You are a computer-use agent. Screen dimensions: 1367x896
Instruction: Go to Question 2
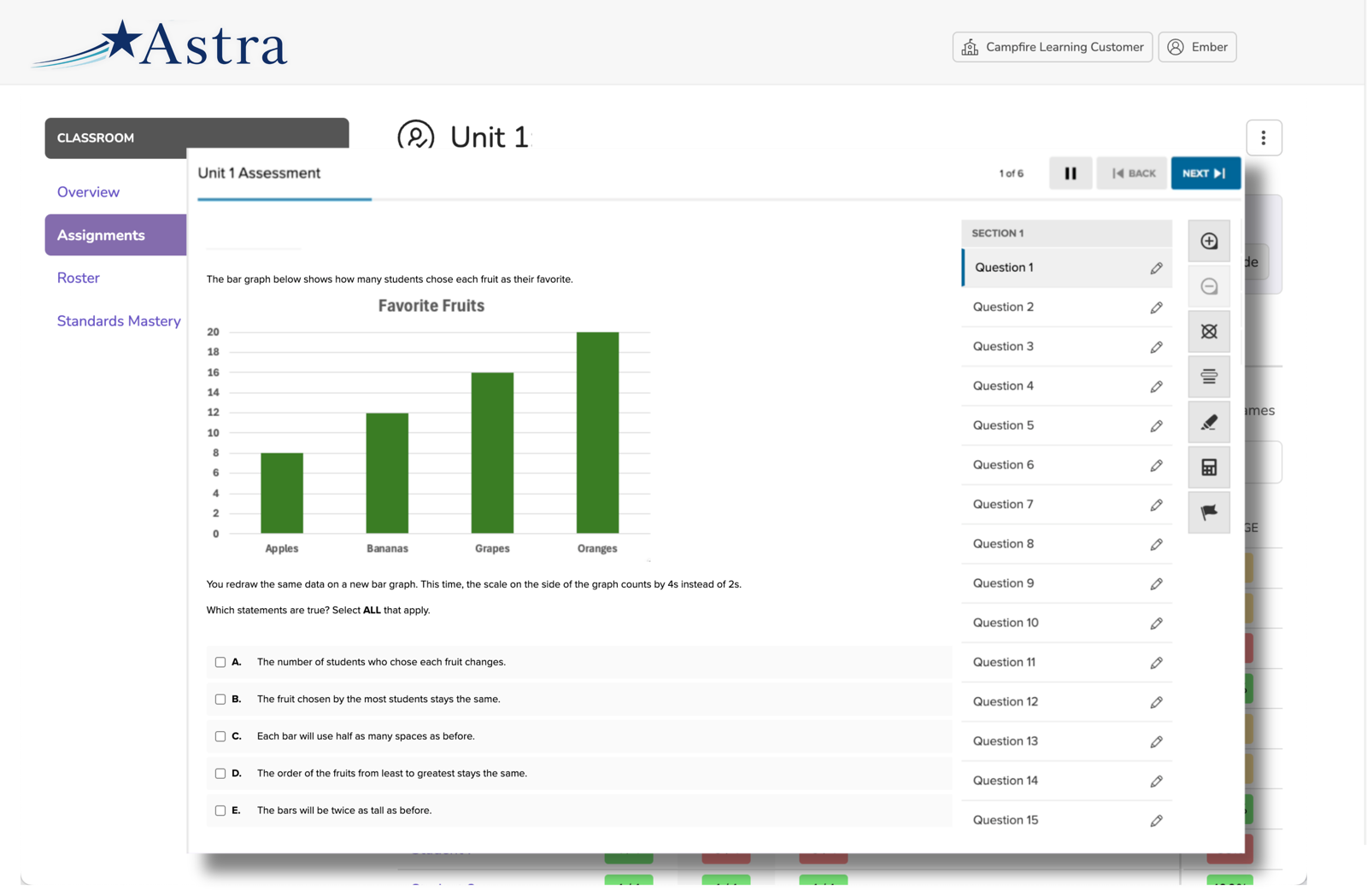pos(1066,307)
